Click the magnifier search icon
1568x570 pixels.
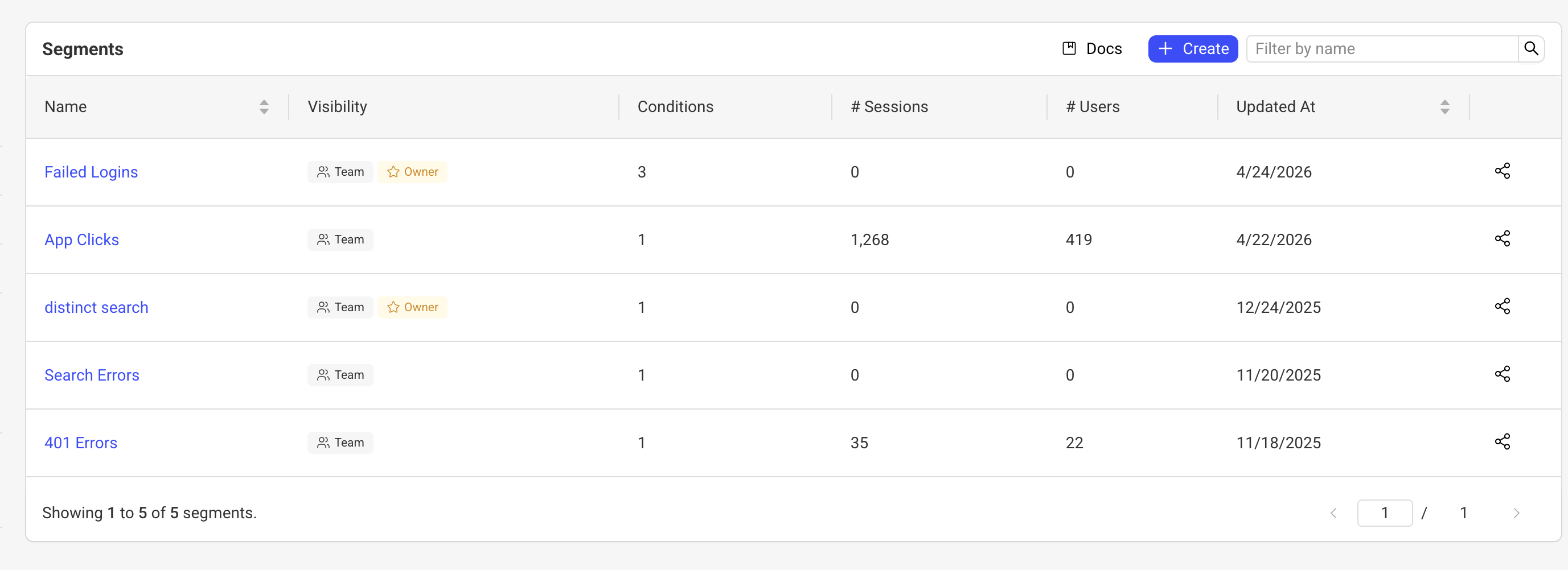(x=1531, y=49)
